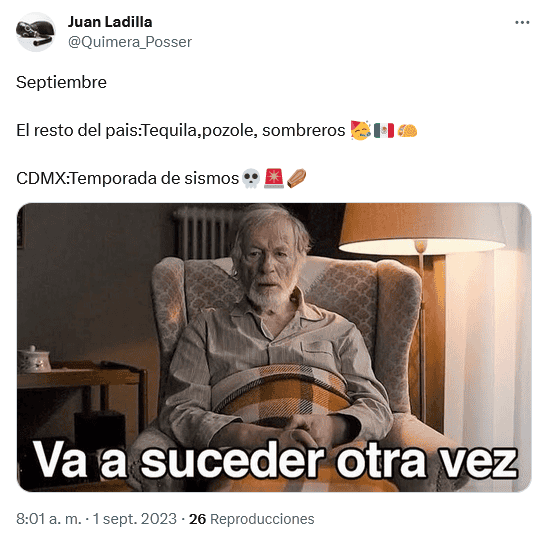Open the three-dot more options menu
Screen dimensions: 548x534
point(522,23)
